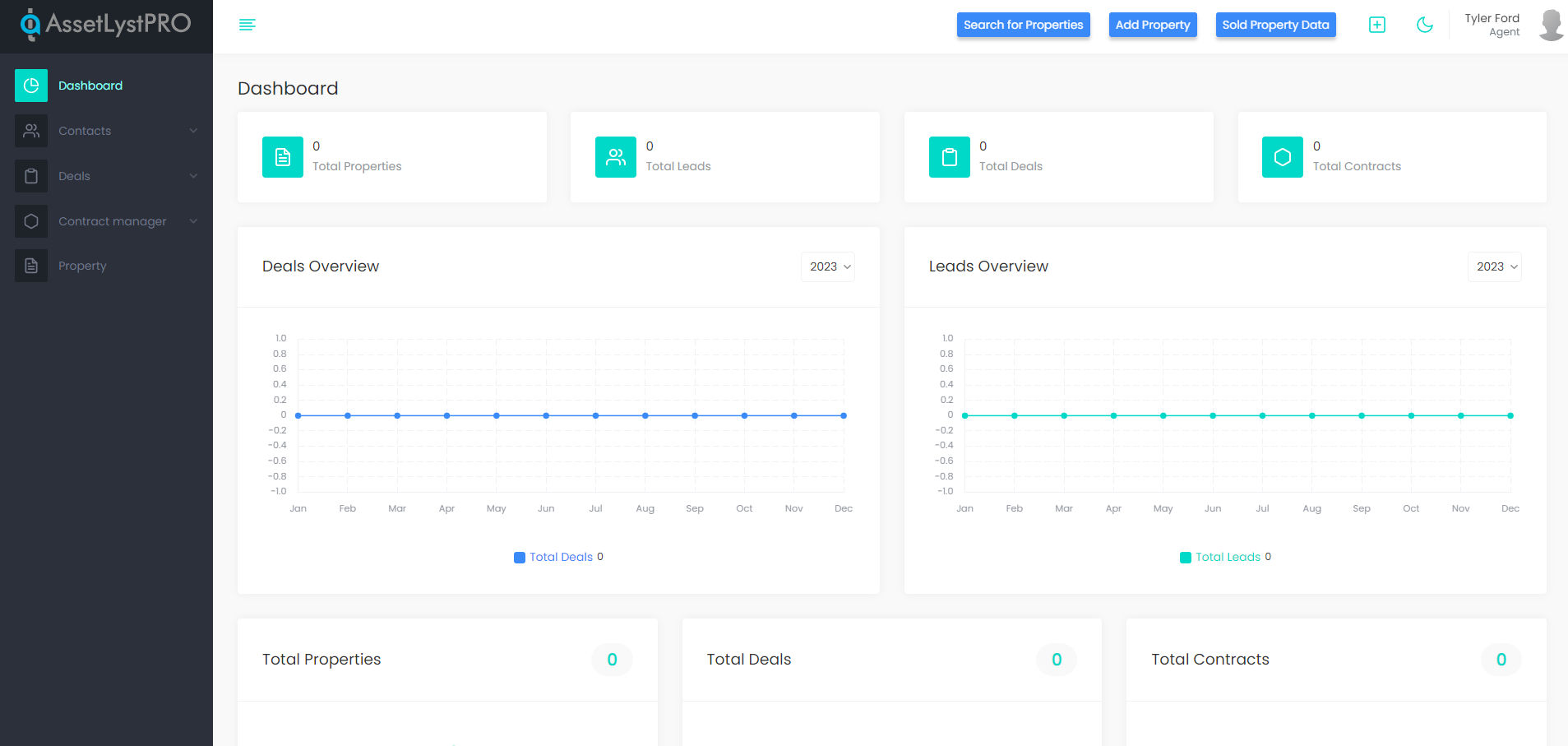Click the Search for Properties button
The height and width of the screenshot is (746, 1568).
[1023, 25]
